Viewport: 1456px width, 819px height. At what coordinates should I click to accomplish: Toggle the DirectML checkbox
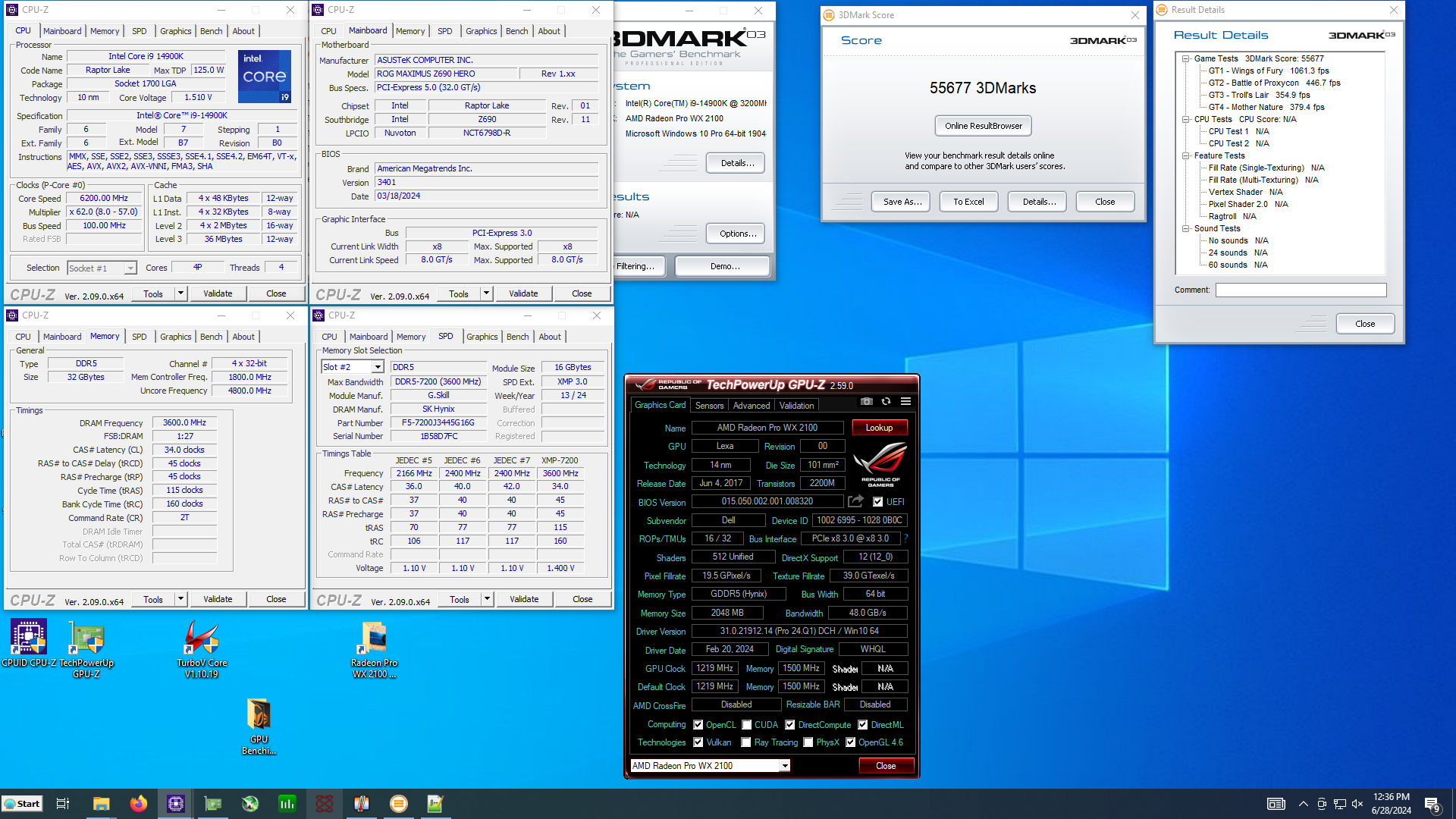click(x=862, y=725)
